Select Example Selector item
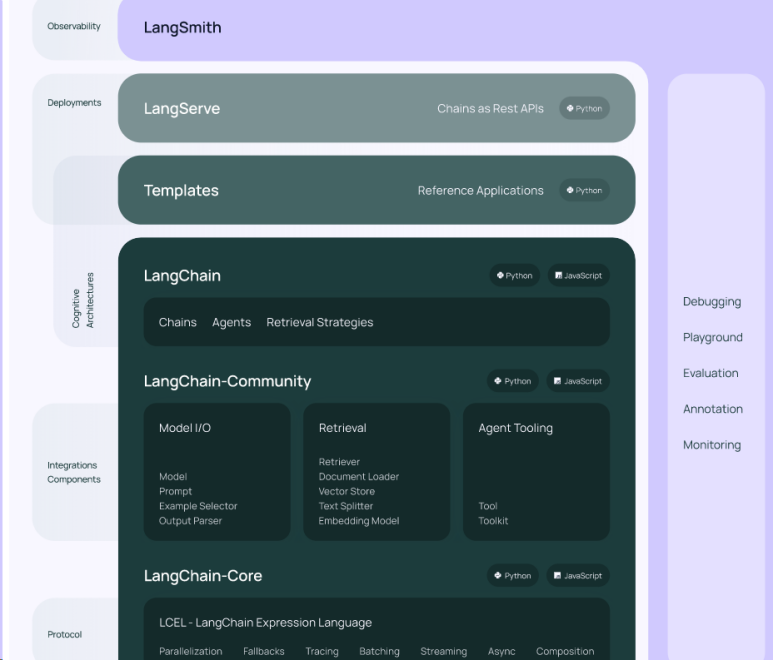 point(198,506)
